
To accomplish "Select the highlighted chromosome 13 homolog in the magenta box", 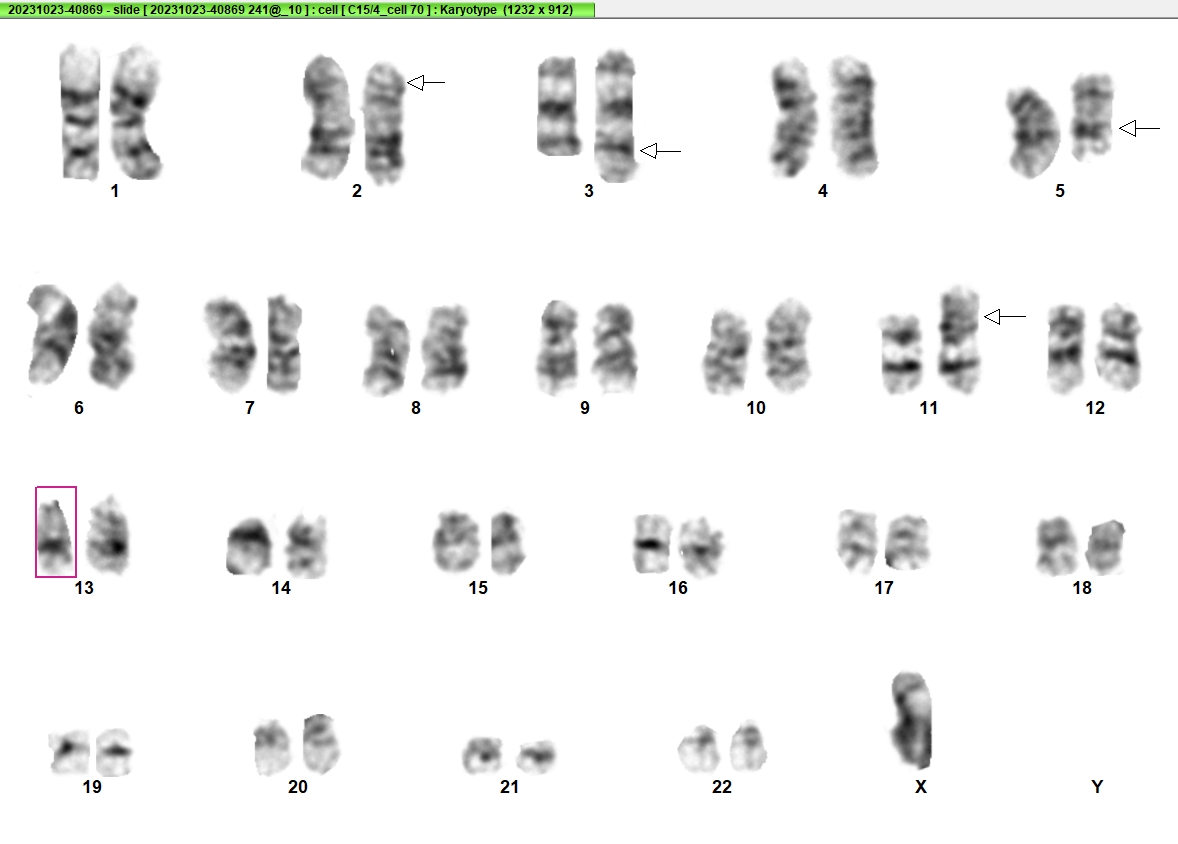I will click(56, 532).
